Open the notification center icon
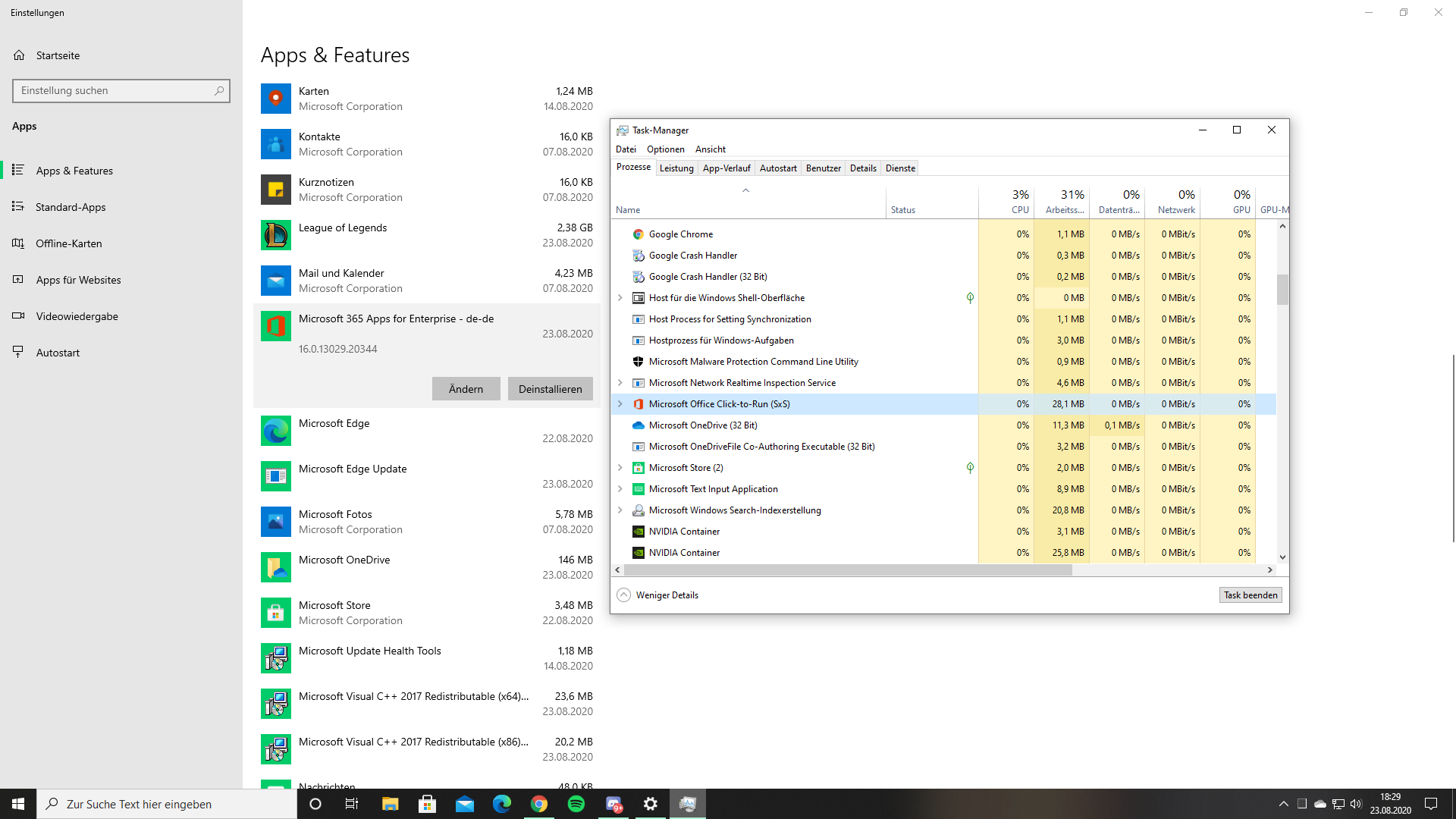1456x819 pixels. tap(1431, 804)
